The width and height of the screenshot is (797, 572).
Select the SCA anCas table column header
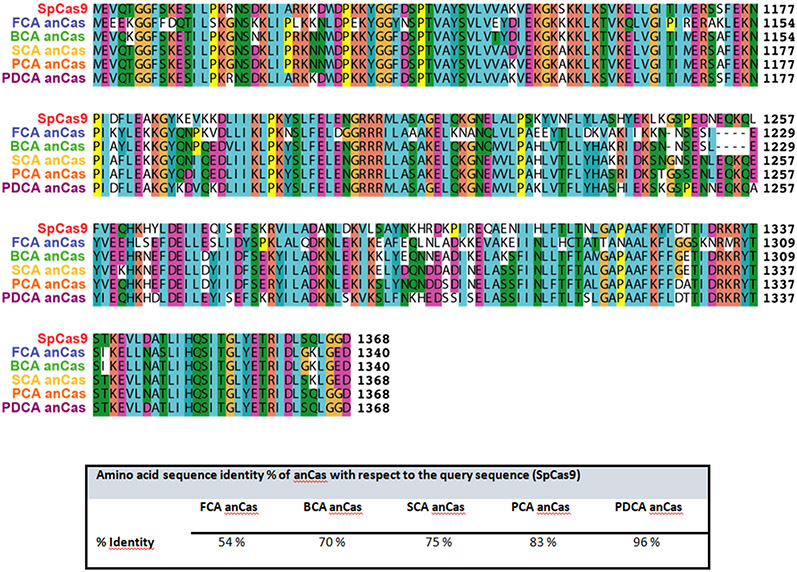(x=436, y=507)
